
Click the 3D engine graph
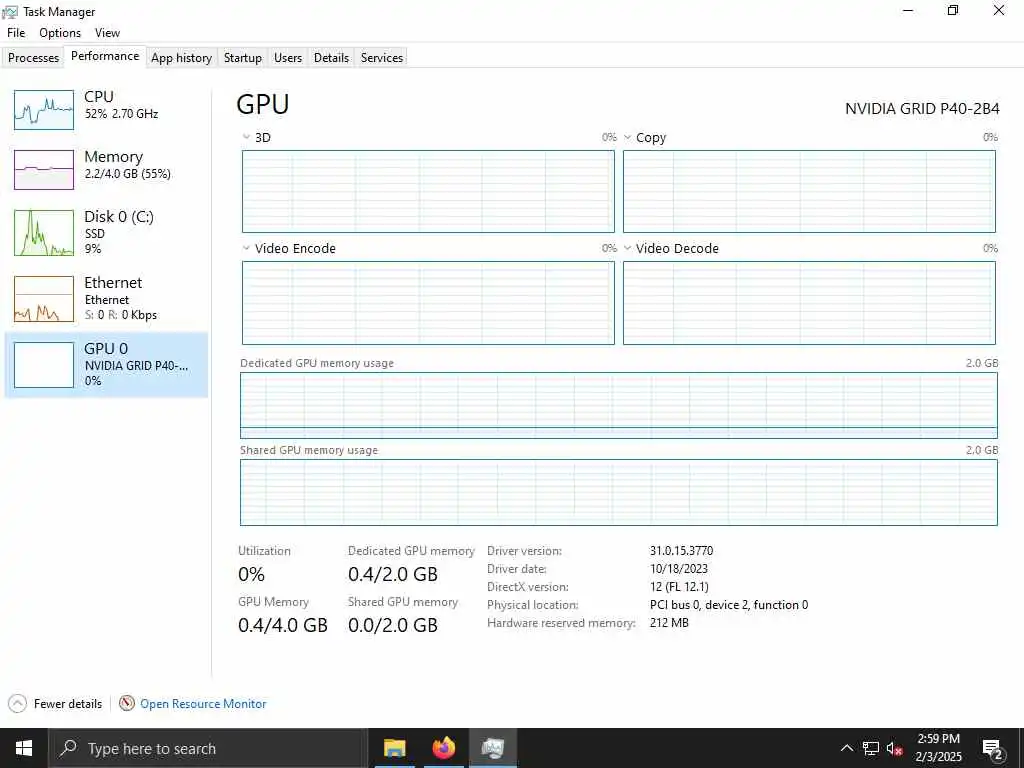[428, 191]
